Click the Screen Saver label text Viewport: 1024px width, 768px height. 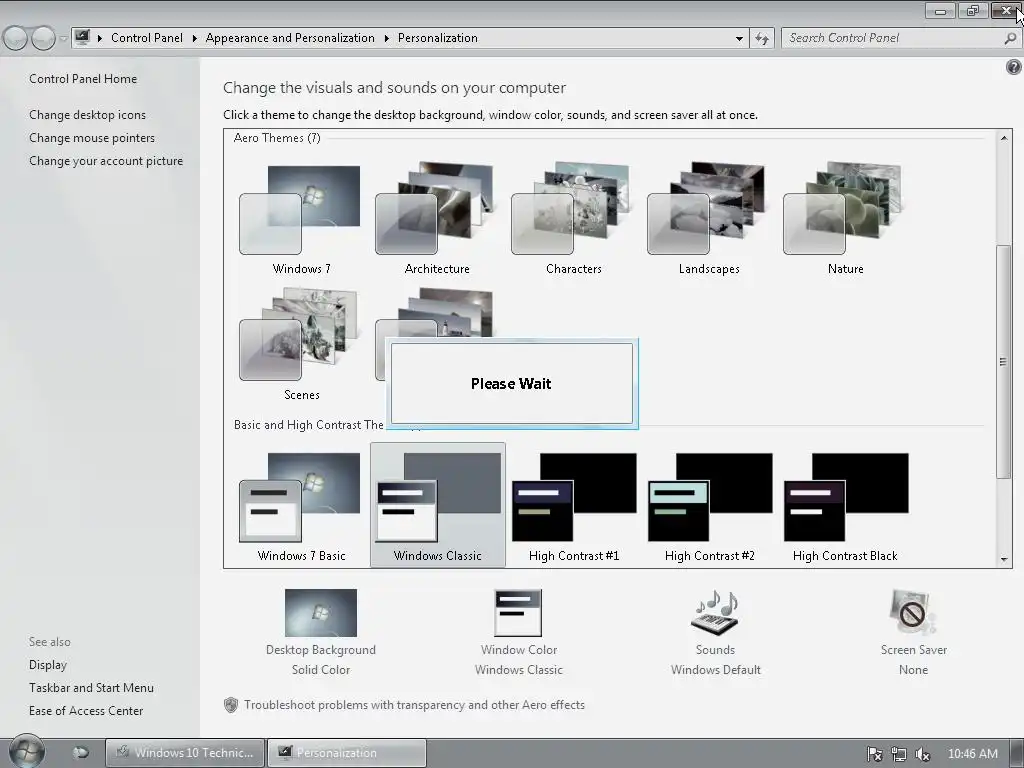click(x=913, y=650)
